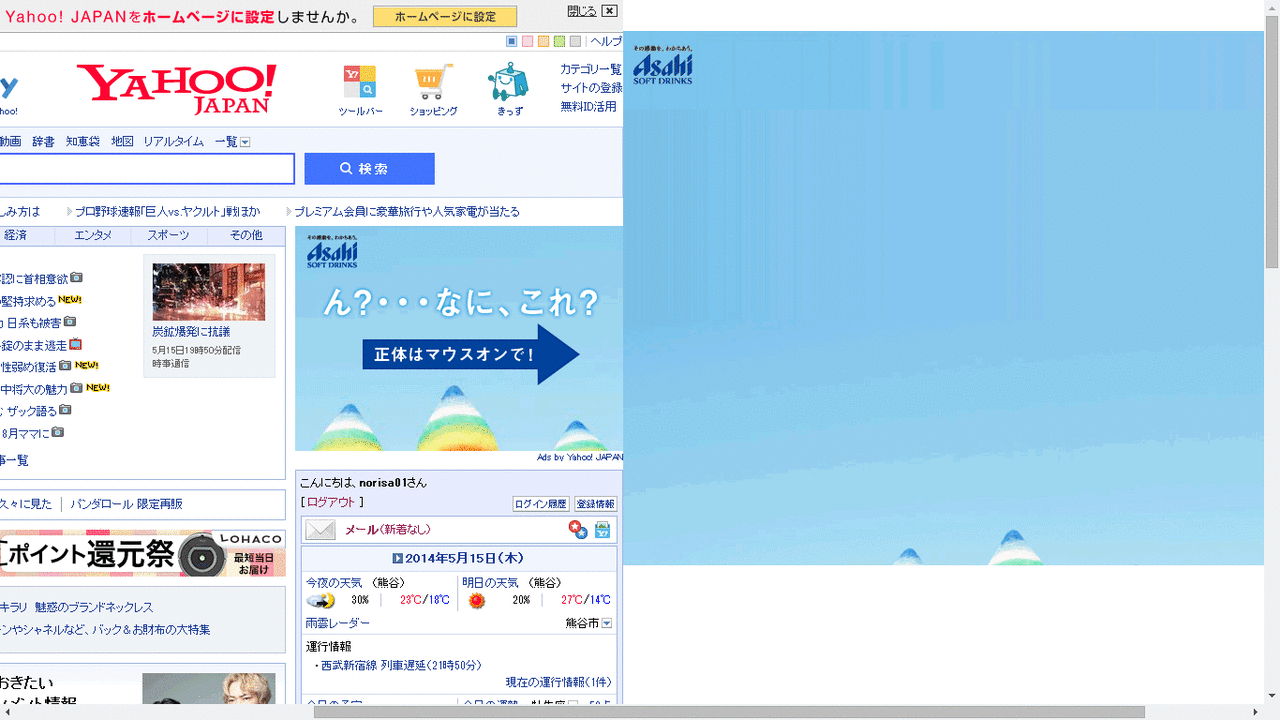Click the 炭鉱爆発 news photo thumbnail
Viewport: 1280px width, 720px height.
pos(209,292)
